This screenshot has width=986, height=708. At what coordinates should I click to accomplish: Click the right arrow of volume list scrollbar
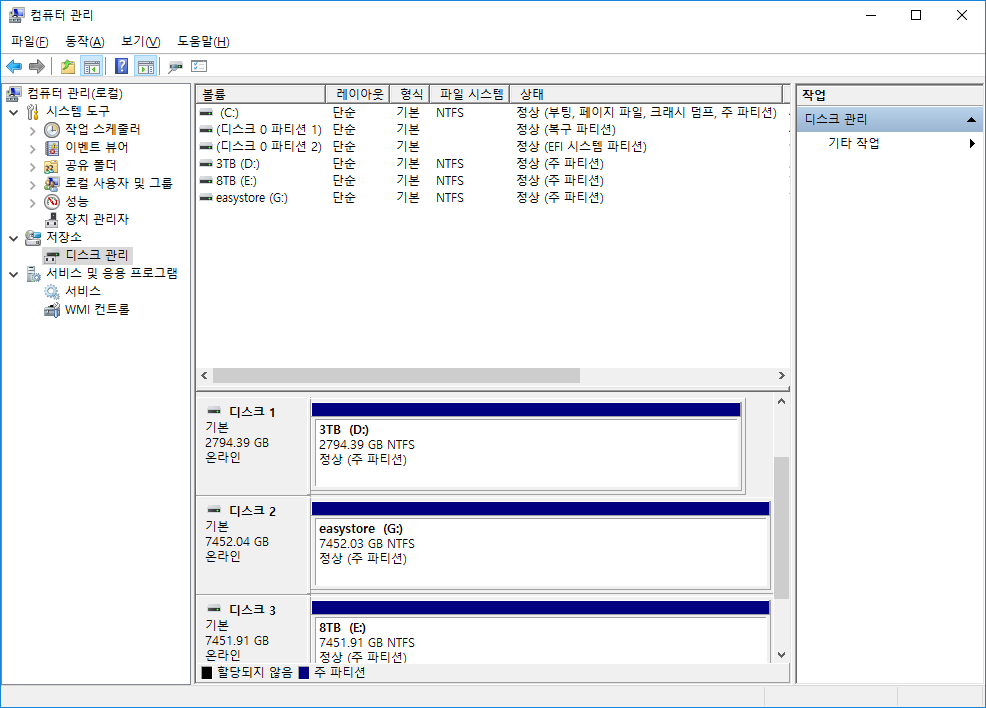782,375
